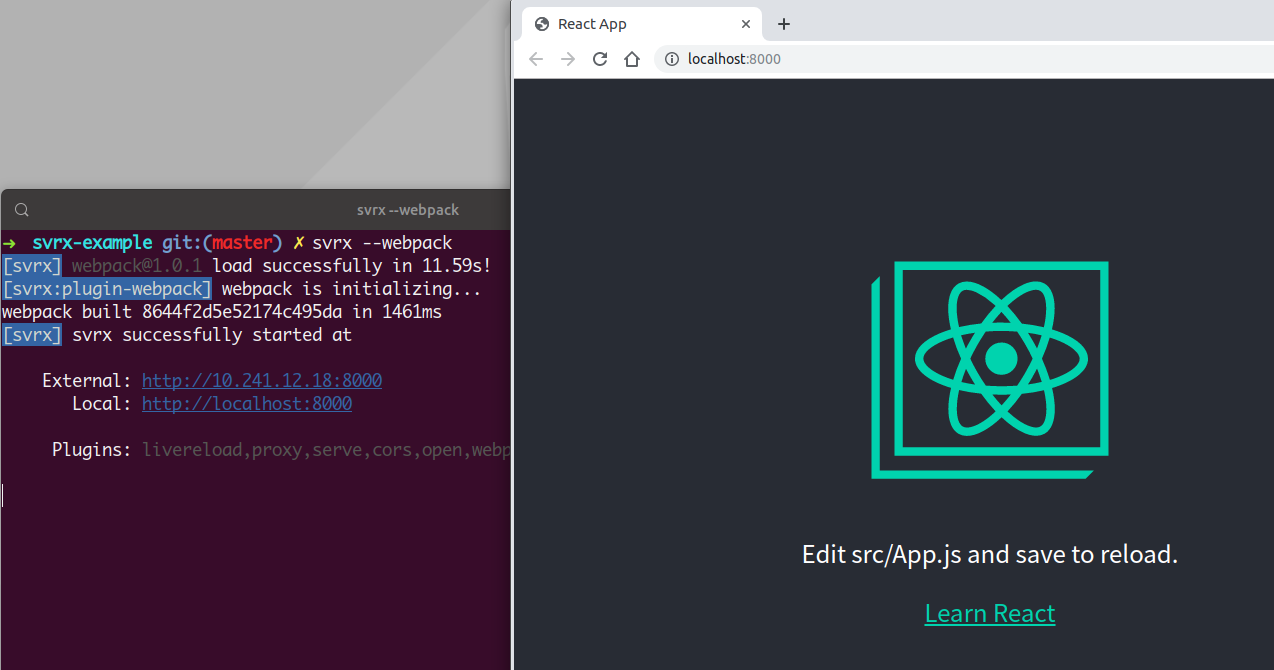Screen dimensions: 1274x670
Task: Open the Learn React link
Action: tap(990, 613)
